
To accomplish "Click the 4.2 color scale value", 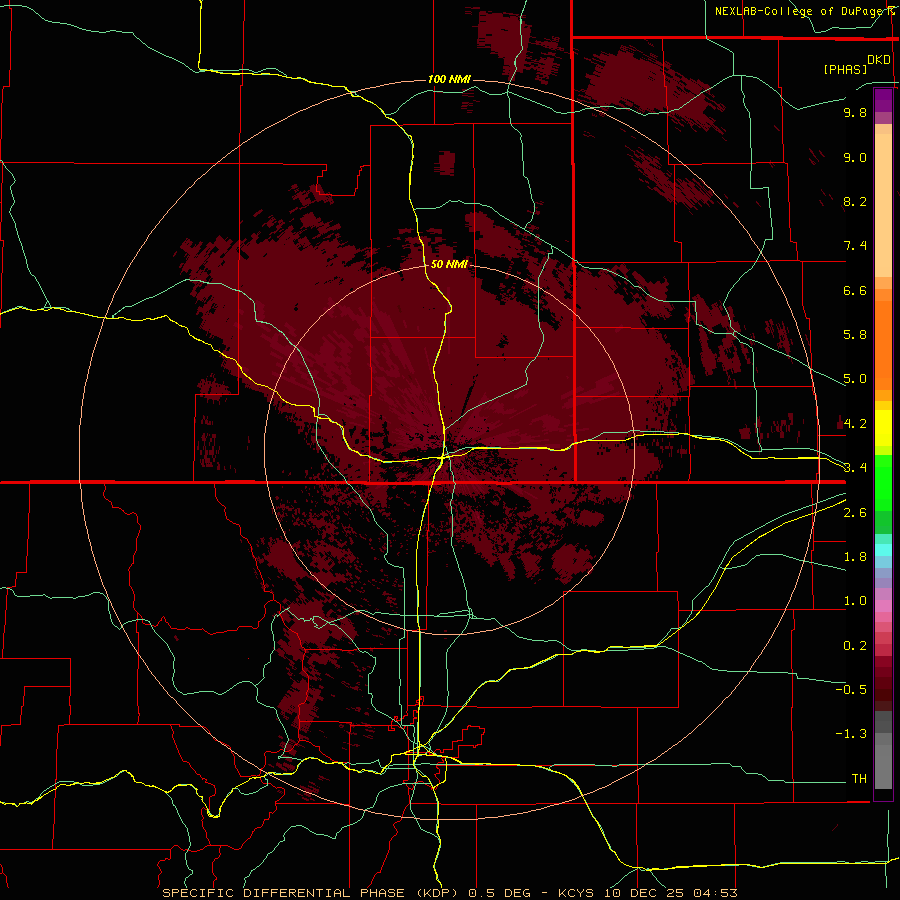I will [855, 424].
